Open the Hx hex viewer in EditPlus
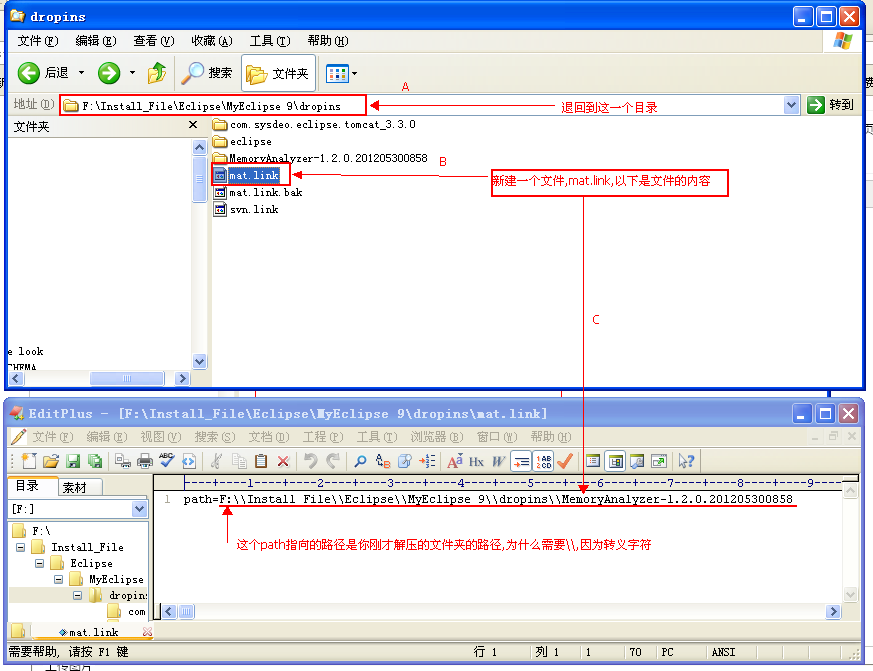Screen dimensions: 873x671 point(476,459)
